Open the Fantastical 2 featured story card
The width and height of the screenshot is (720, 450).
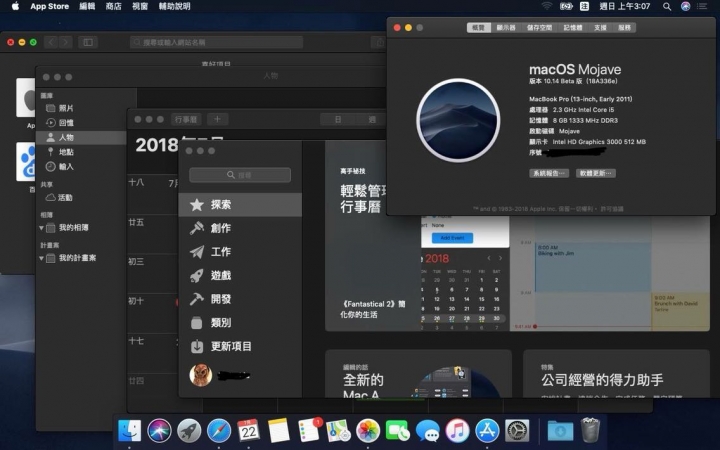[517, 236]
